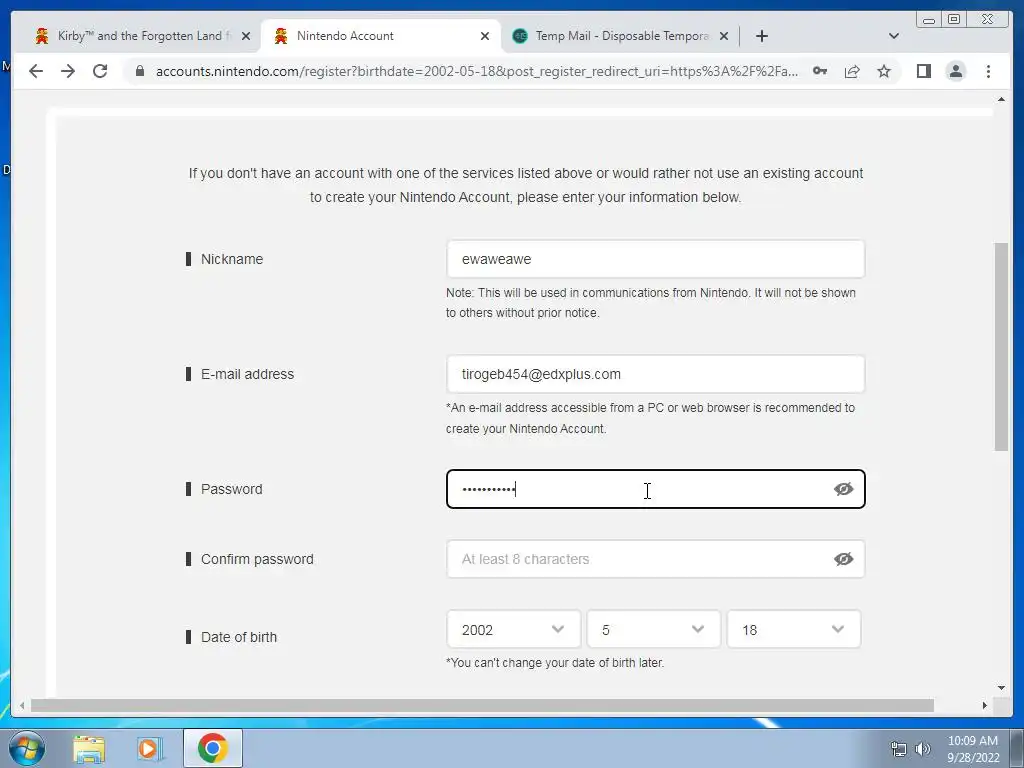The image size is (1024, 768).
Task: Click the scroll up arrow of the page
Action: 1001,99
